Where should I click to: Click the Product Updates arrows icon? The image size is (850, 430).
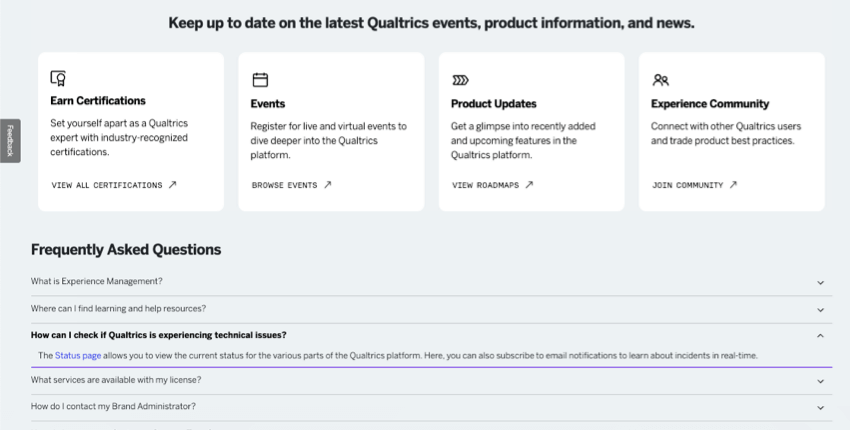[460, 79]
